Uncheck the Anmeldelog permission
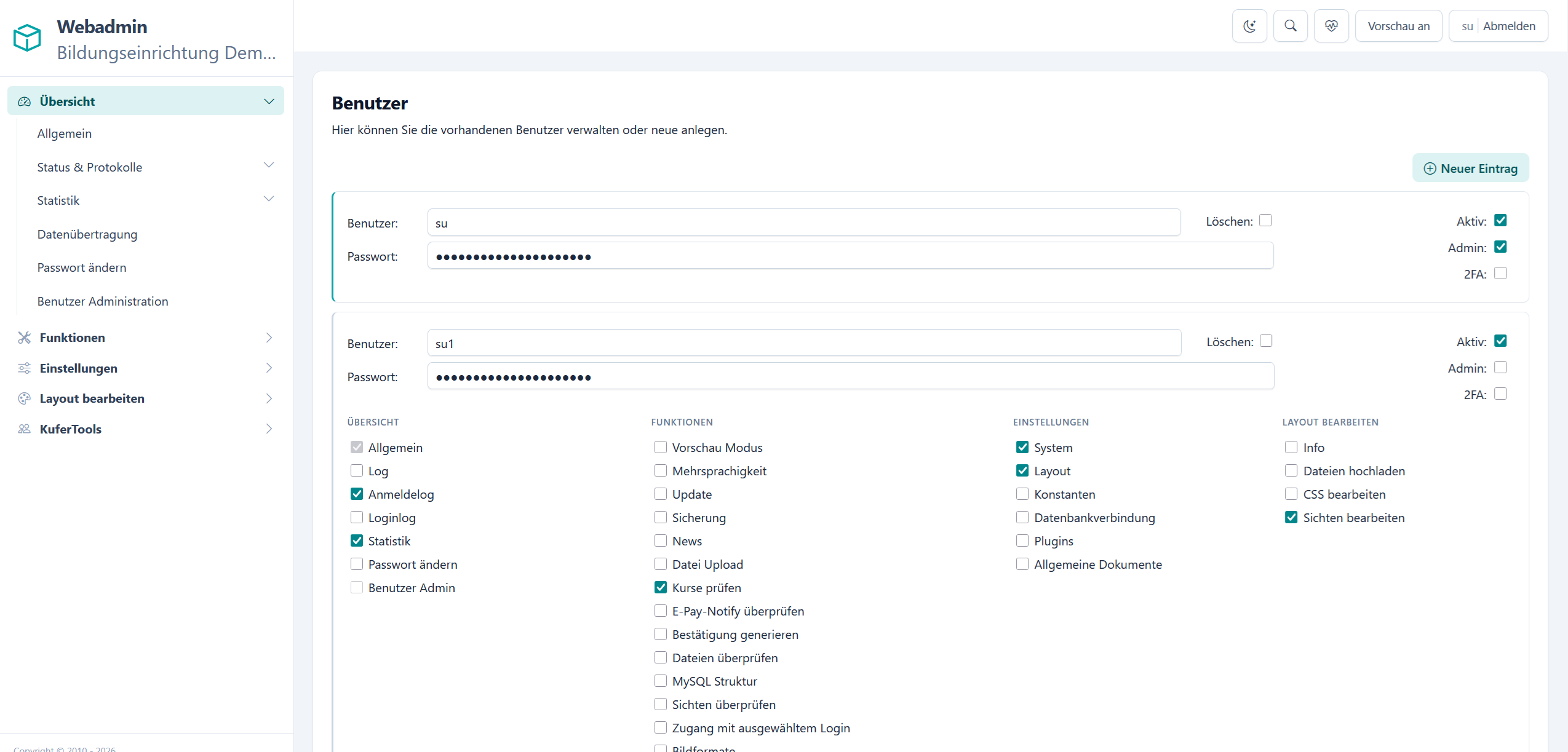This screenshot has width=1568, height=752. pyautogui.click(x=357, y=494)
